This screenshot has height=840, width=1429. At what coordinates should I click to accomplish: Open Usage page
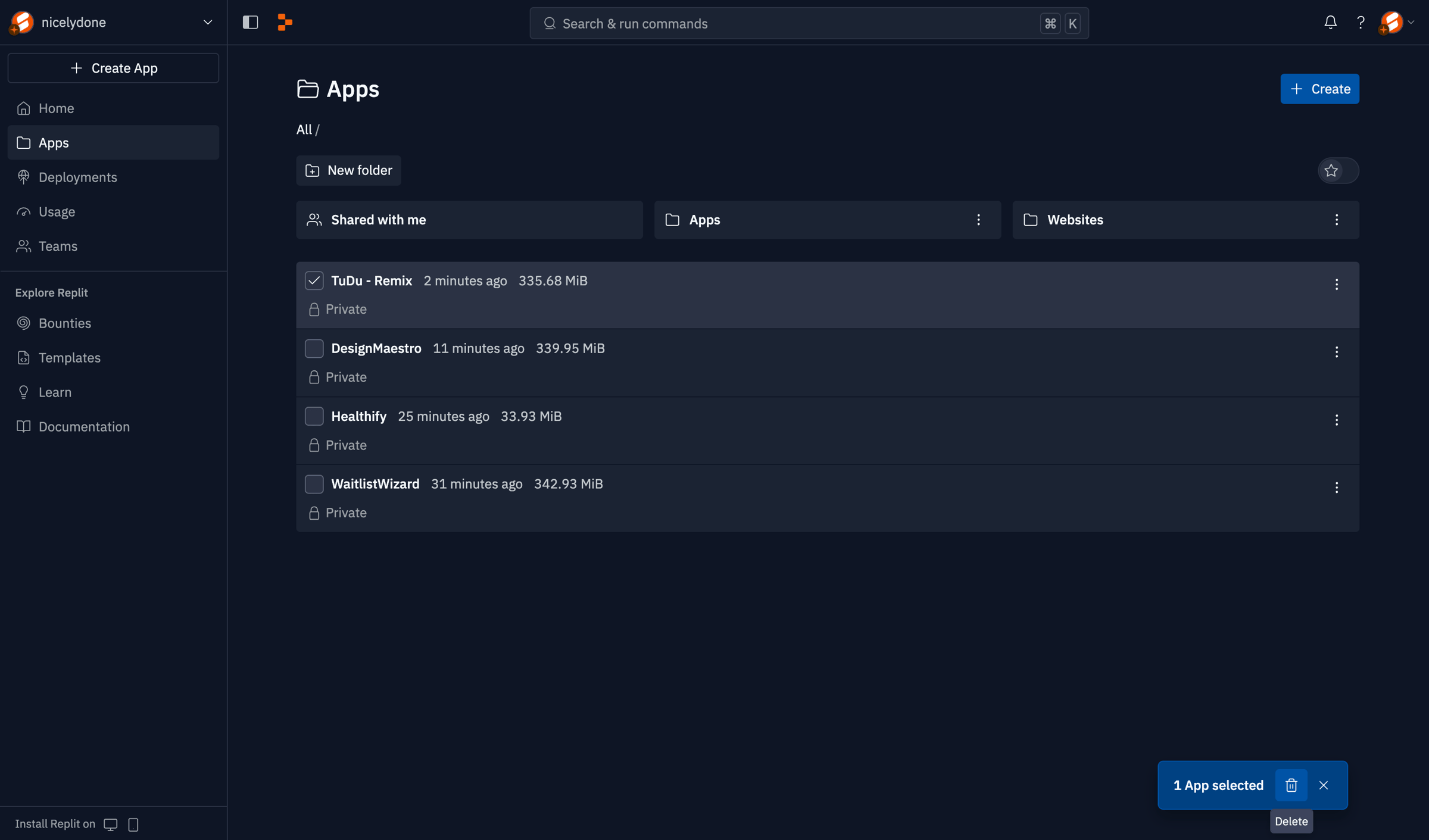click(113, 212)
